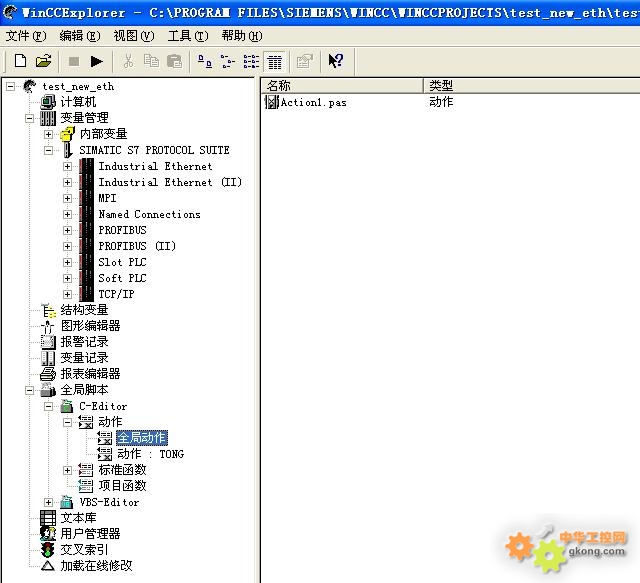
Task: Expand the PROFIBUS channel unit
Action: (67, 230)
